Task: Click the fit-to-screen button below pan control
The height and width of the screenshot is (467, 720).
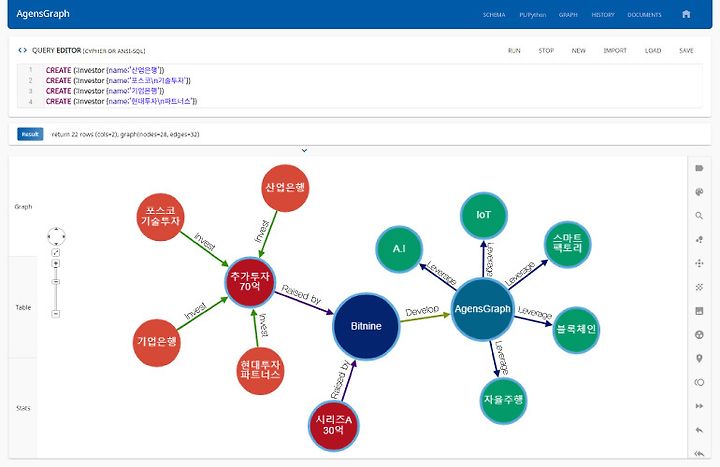Action: pyautogui.click(x=56, y=253)
